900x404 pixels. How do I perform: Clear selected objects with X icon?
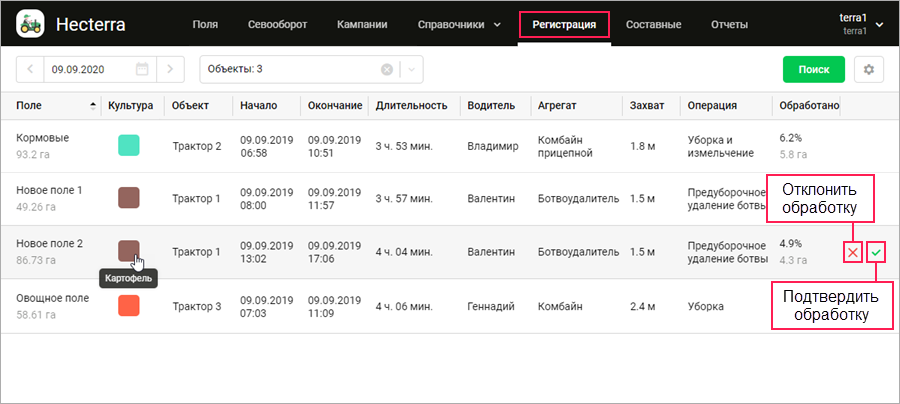(x=387, y=69)
